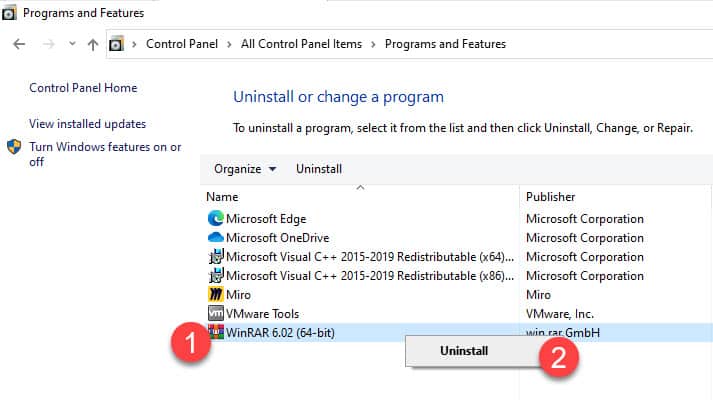Click the Visual C++ x64 Redistributable icon
The image size is (713, 400).
[x=215, y=257]
